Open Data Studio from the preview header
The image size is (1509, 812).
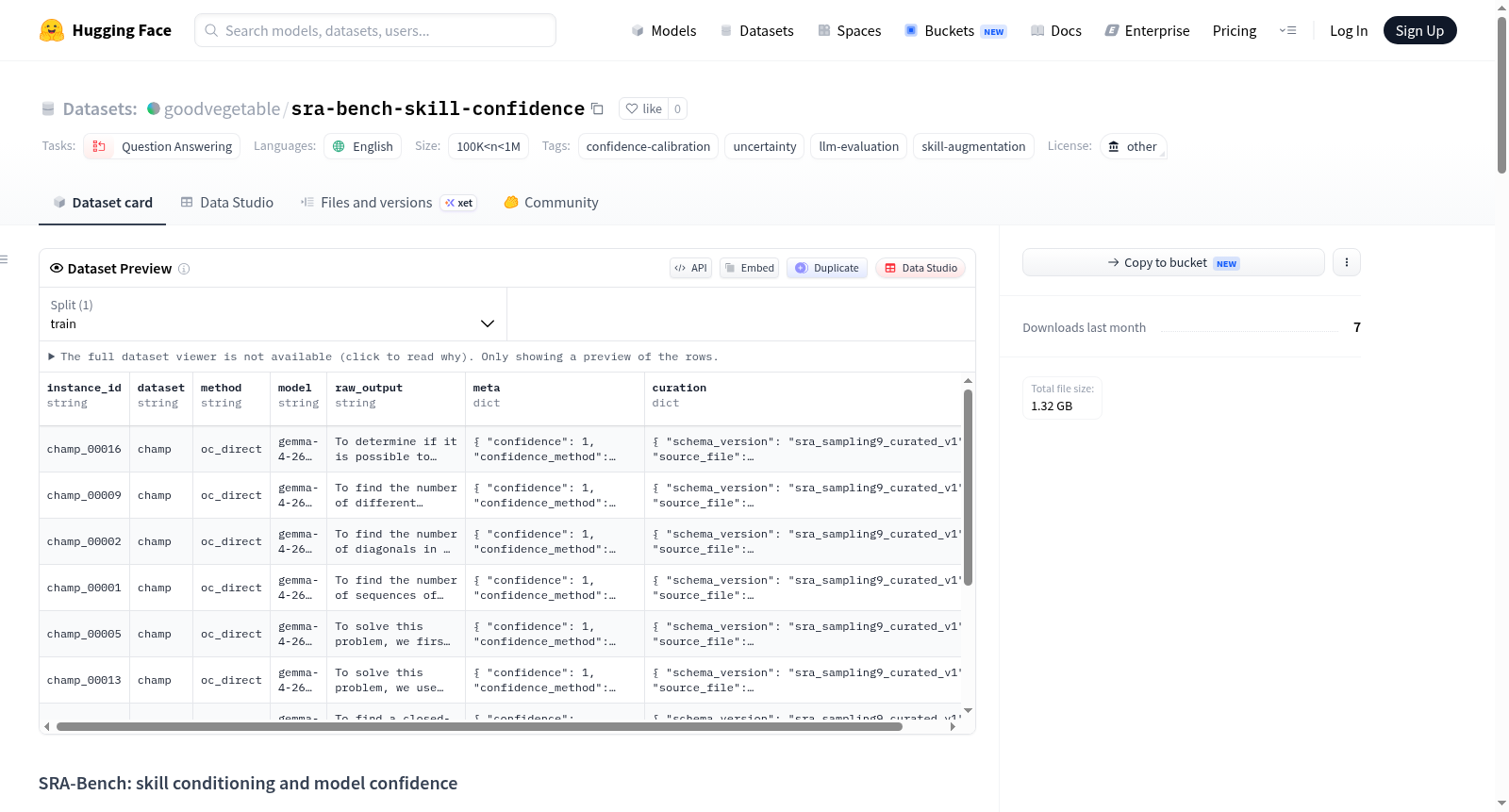pos(920,268)
